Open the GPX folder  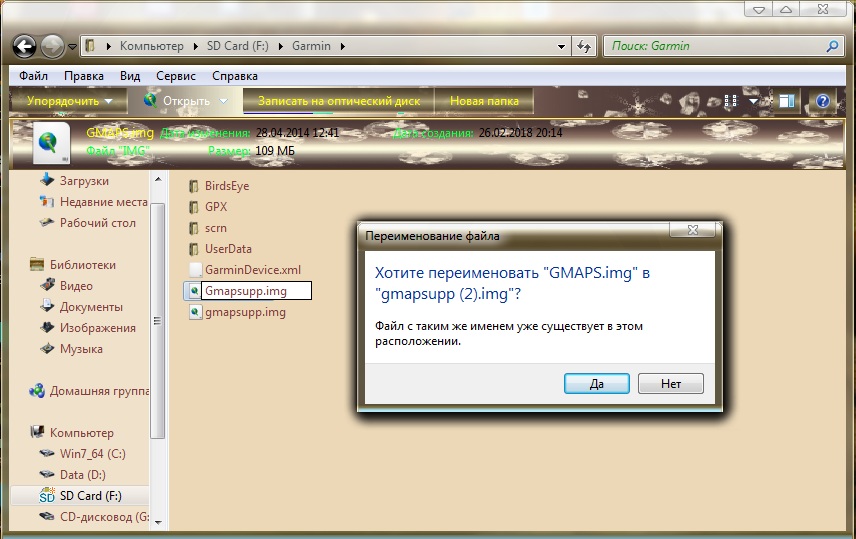[216, 207]
